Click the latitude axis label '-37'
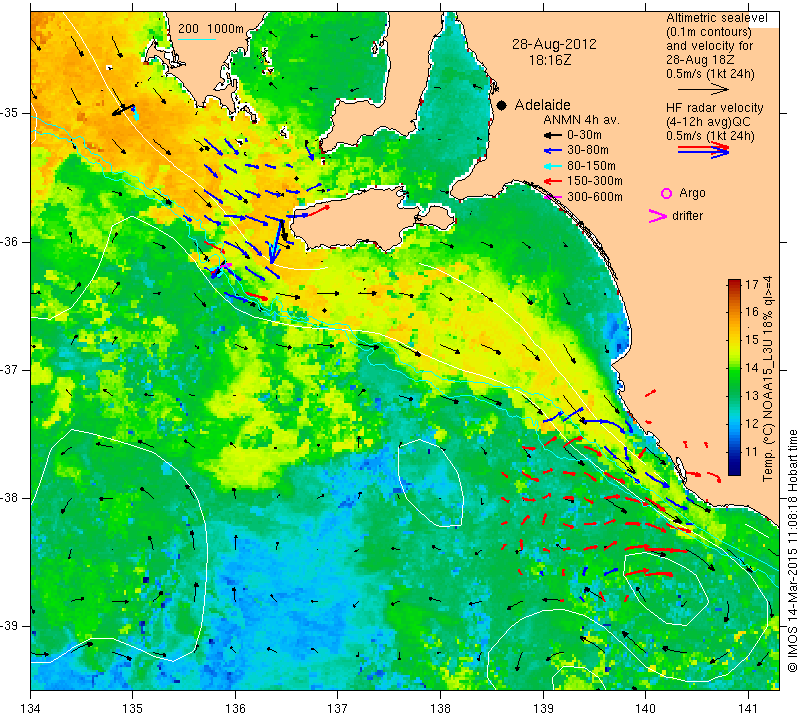The image size is (800, 720). coord(11,369)
